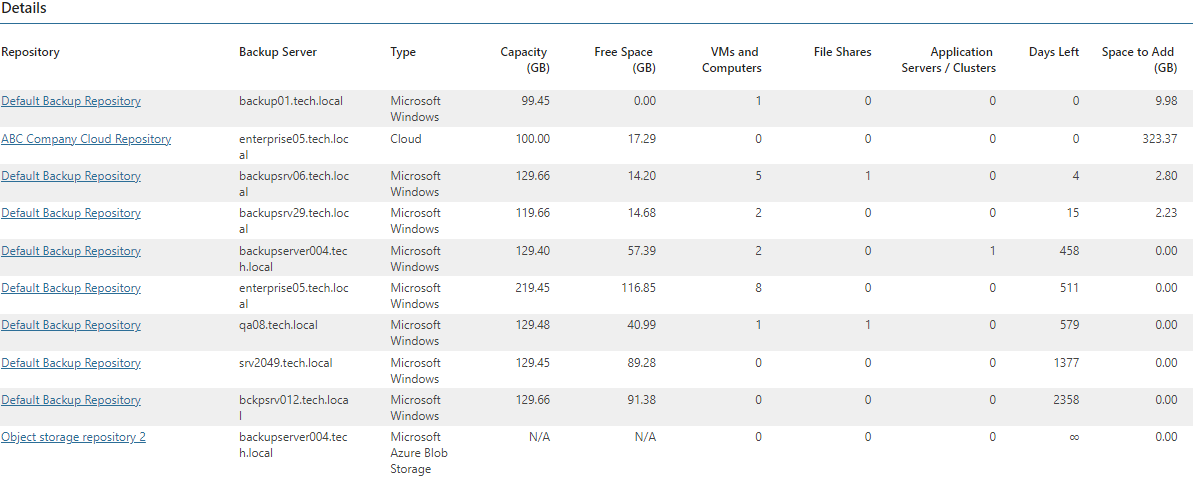
Task: Click the Space to Add (GB) header
Action: (x=1140, y=60)
